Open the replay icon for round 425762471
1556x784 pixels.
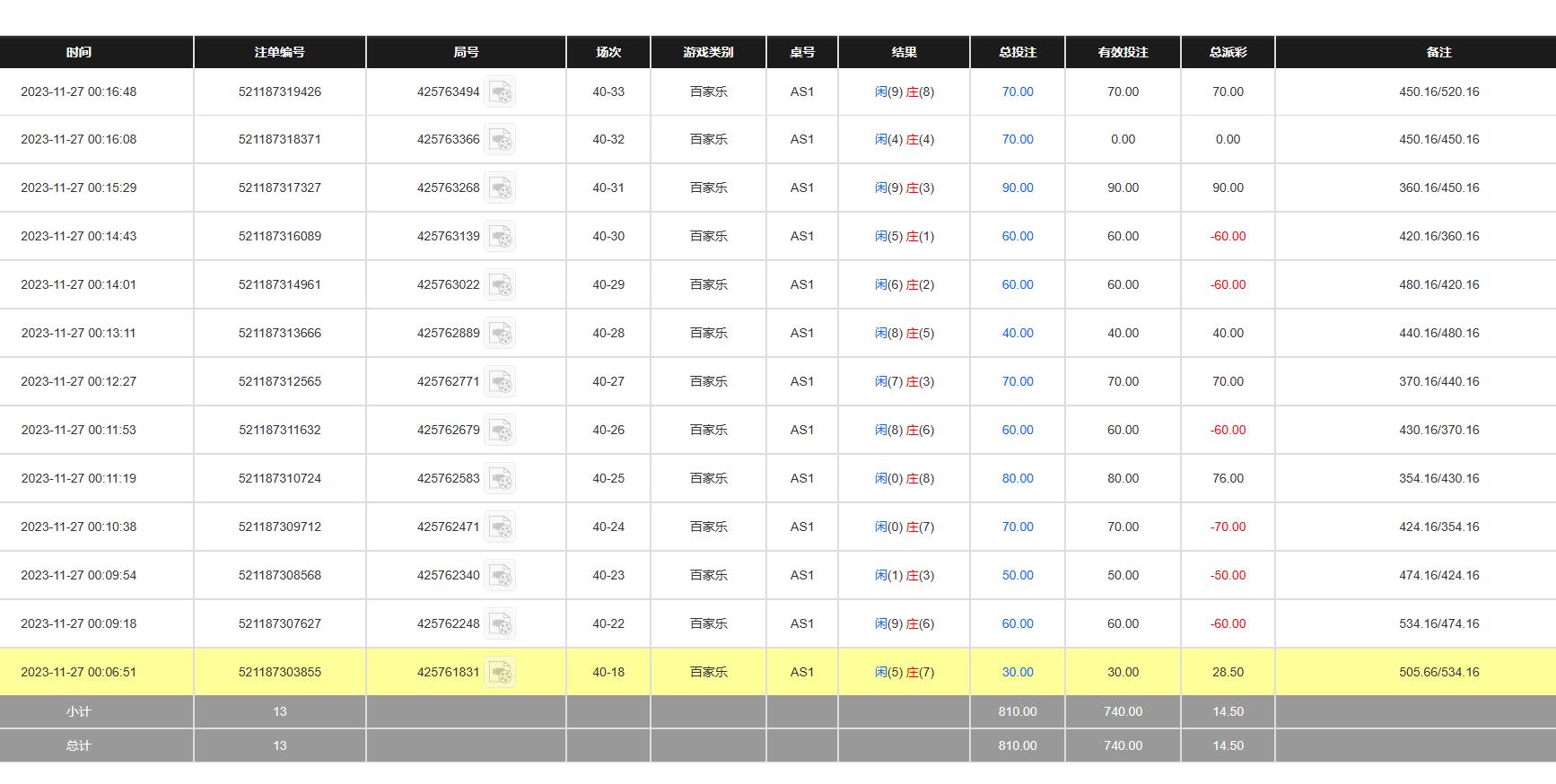click(x=500, y=527)
